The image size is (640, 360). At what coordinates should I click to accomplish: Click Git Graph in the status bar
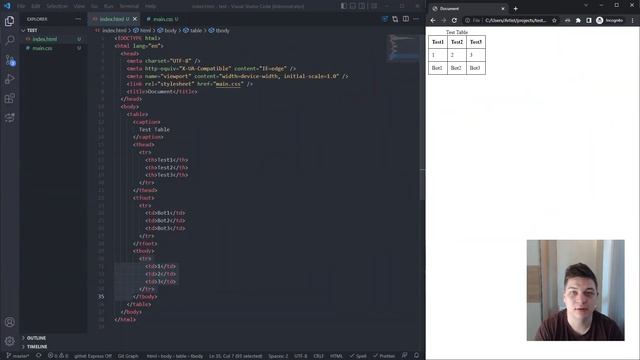point(128,356)
